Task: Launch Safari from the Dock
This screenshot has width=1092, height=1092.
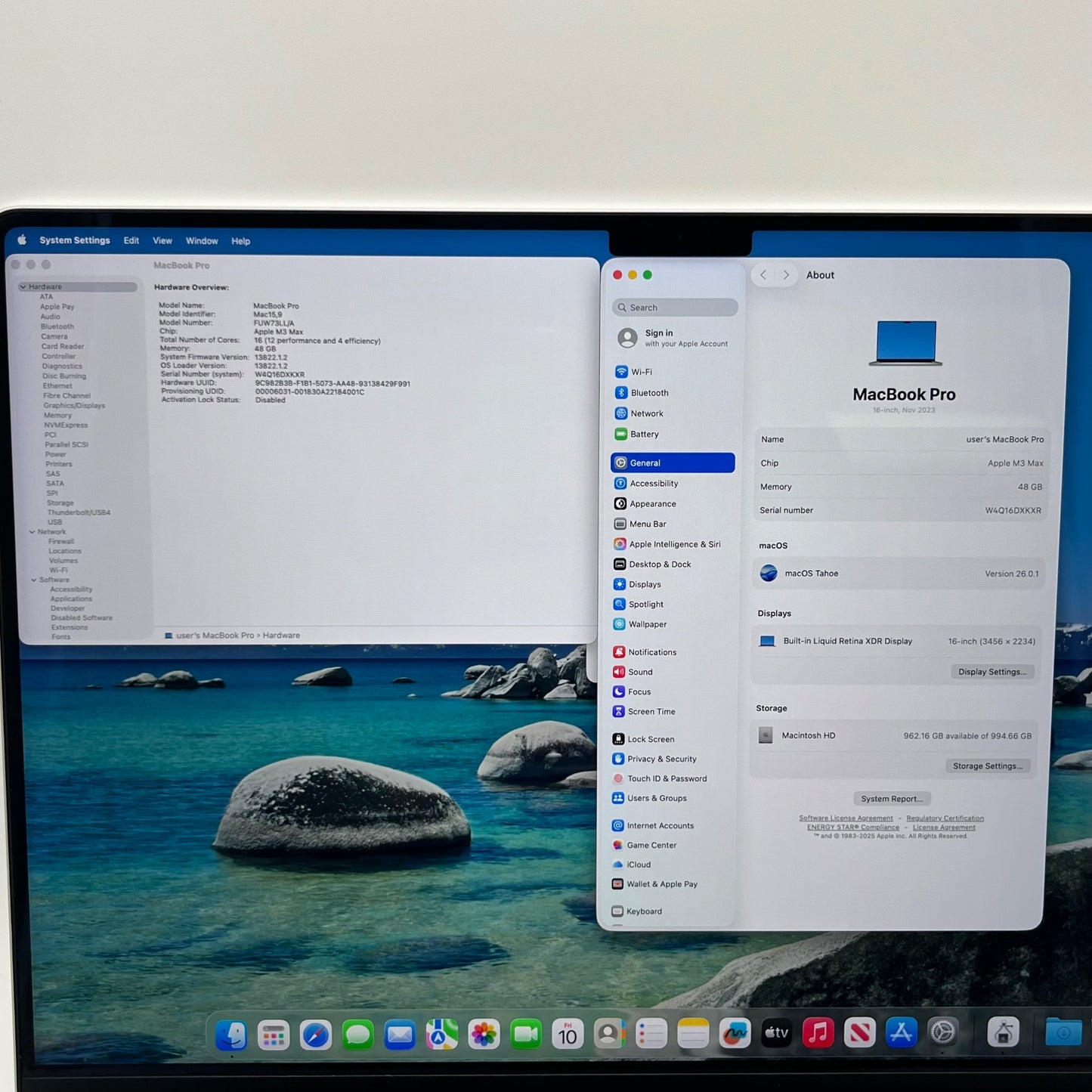Action: click(x=316, y=1034)
